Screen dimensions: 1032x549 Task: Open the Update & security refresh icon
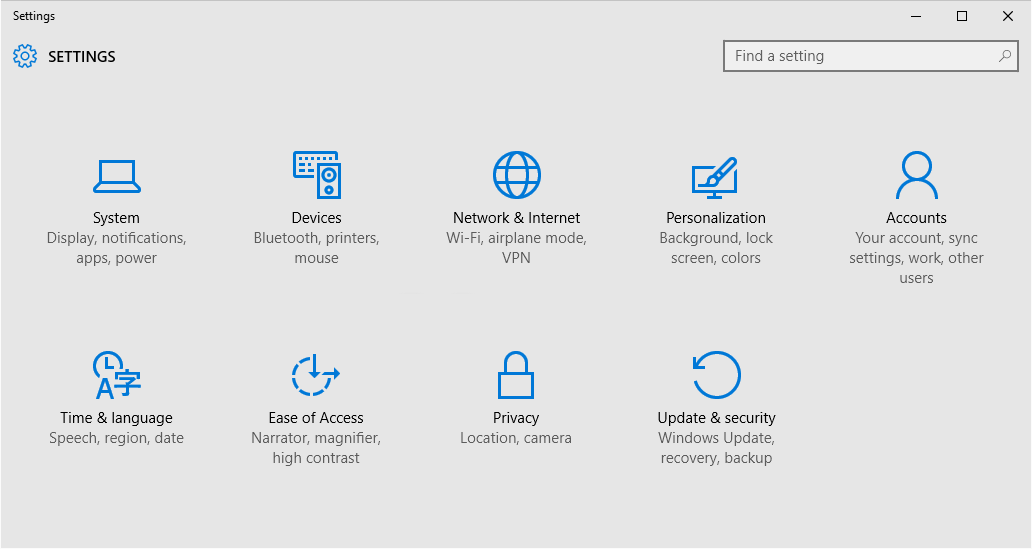point(717,375)
